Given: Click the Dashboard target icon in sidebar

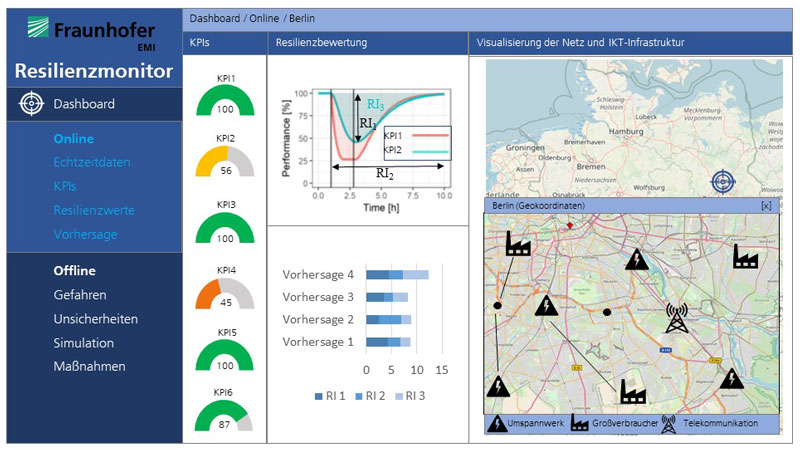Looking at the screenshot, I should point(31,104).
